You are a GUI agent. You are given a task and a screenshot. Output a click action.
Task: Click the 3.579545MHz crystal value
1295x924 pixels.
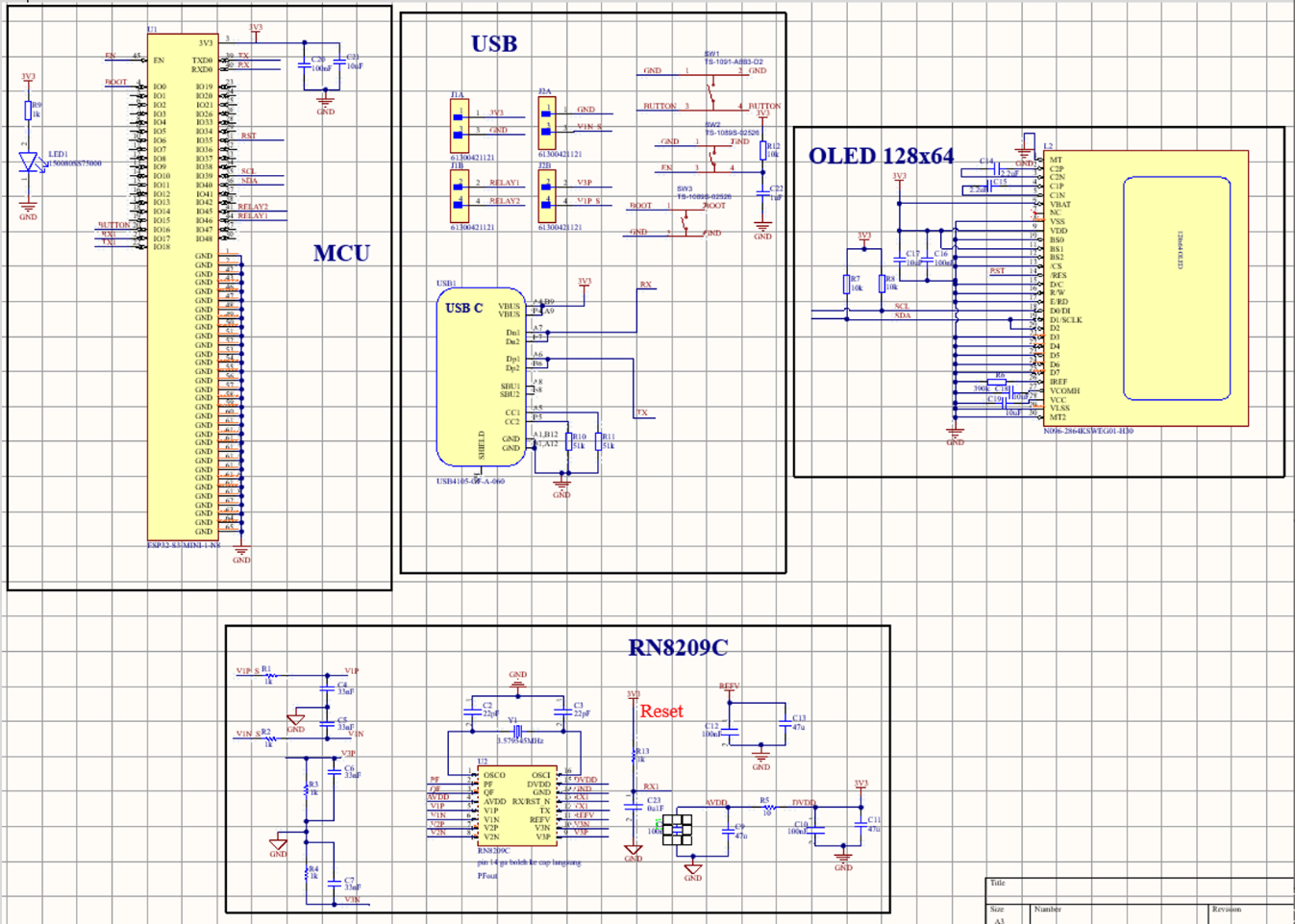click(520, 741)
